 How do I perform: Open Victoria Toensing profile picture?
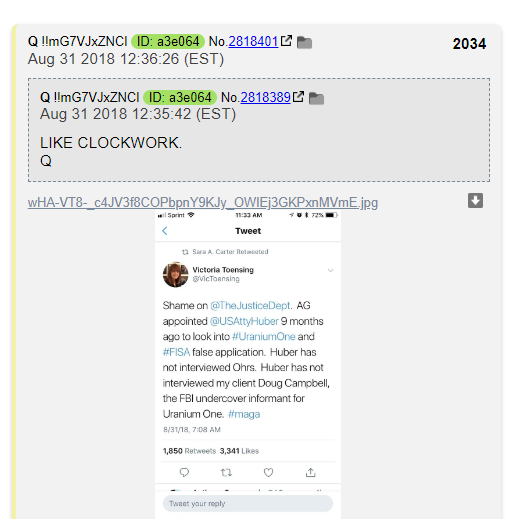pos(176,275)
